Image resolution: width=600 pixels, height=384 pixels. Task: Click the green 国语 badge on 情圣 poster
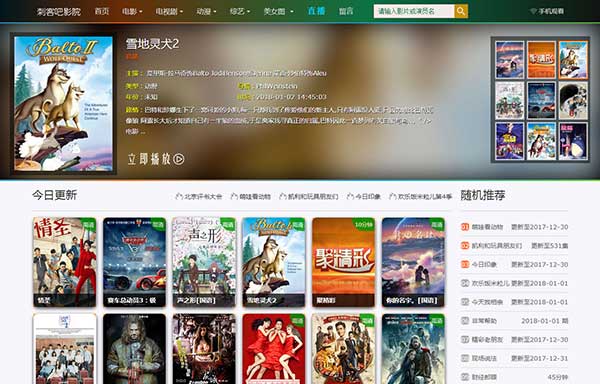(x=88, y=224)
